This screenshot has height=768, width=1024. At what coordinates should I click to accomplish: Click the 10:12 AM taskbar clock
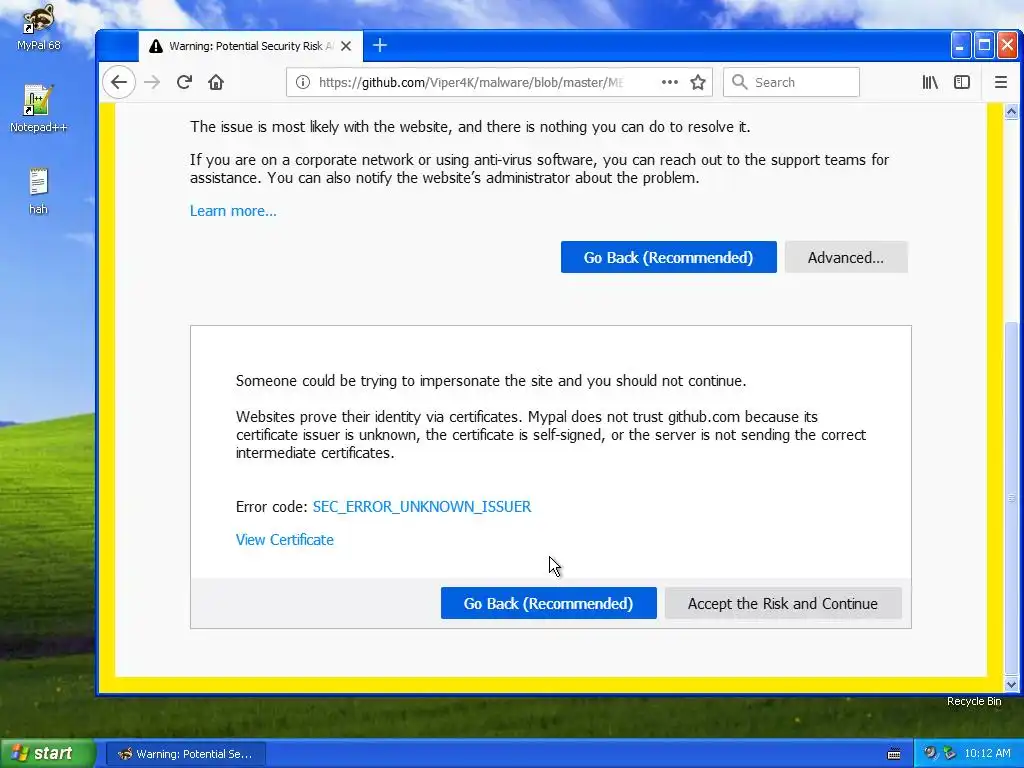tap(987, 754)
